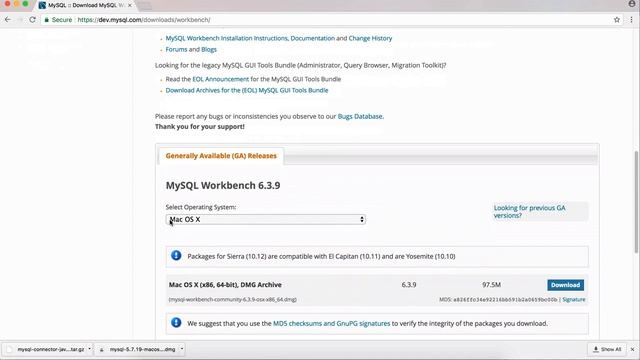
Task: Visit the Forums link
Action: click(176, 49)
